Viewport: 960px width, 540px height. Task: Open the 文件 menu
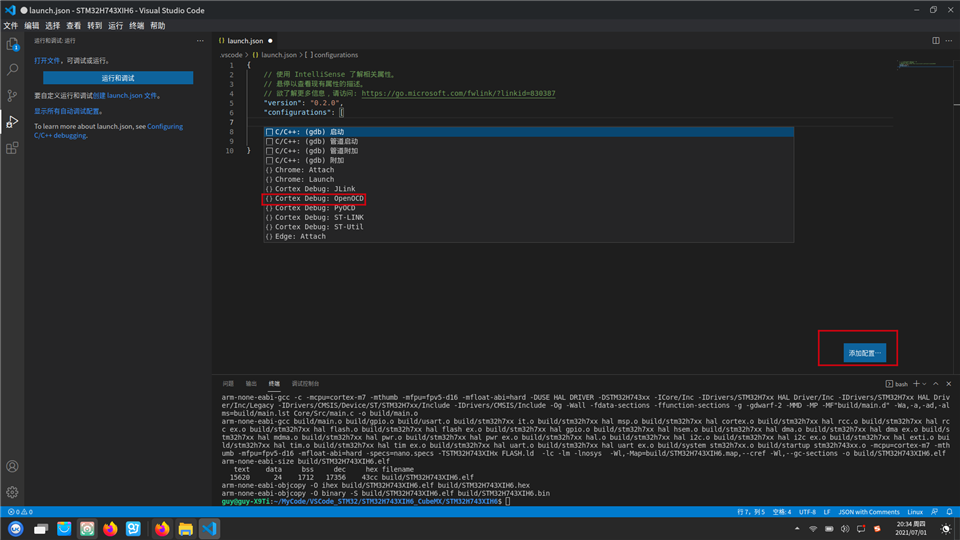[x=11, y=26]
